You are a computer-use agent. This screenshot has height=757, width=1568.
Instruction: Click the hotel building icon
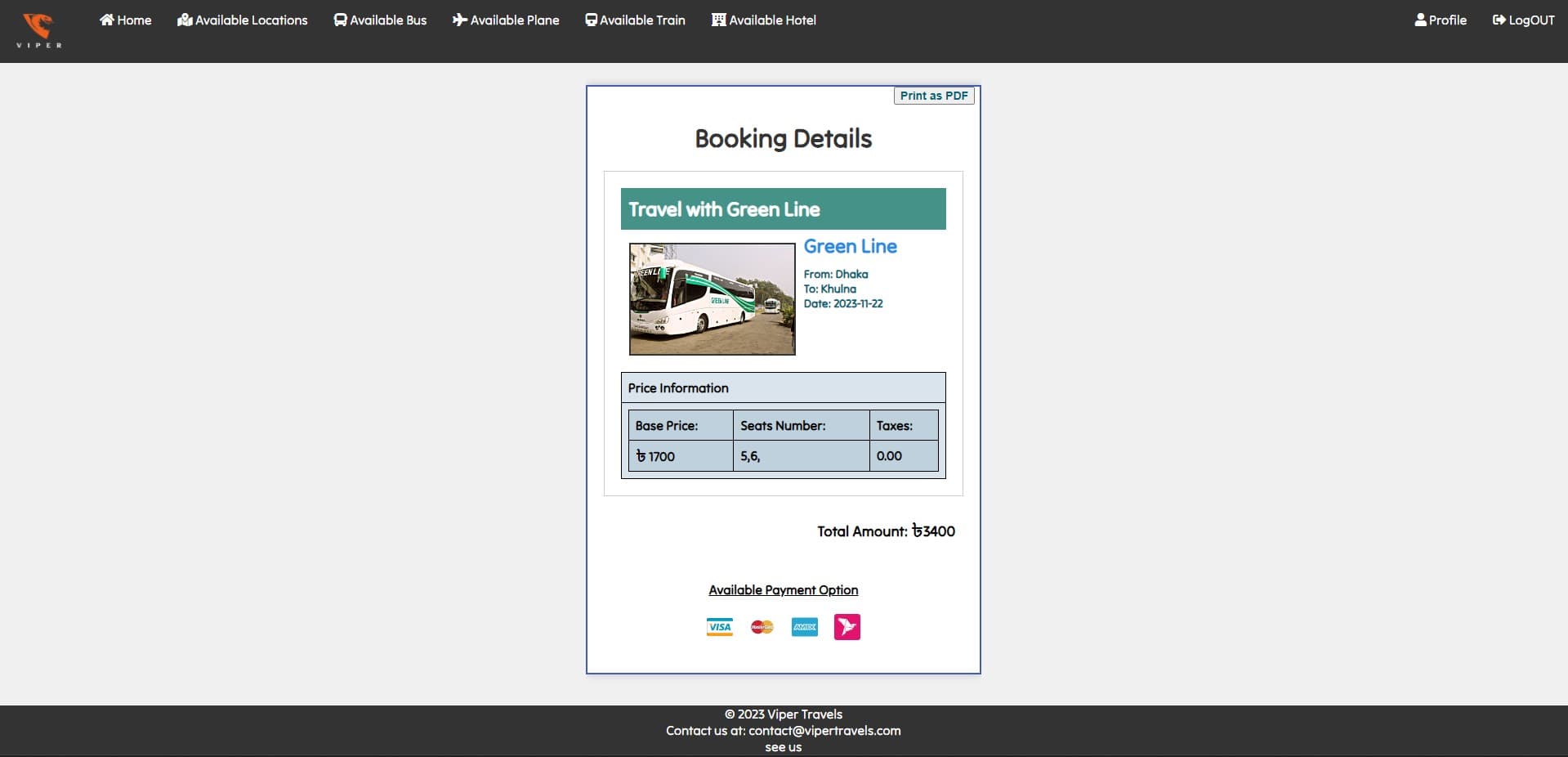click(x=718, y=20)
